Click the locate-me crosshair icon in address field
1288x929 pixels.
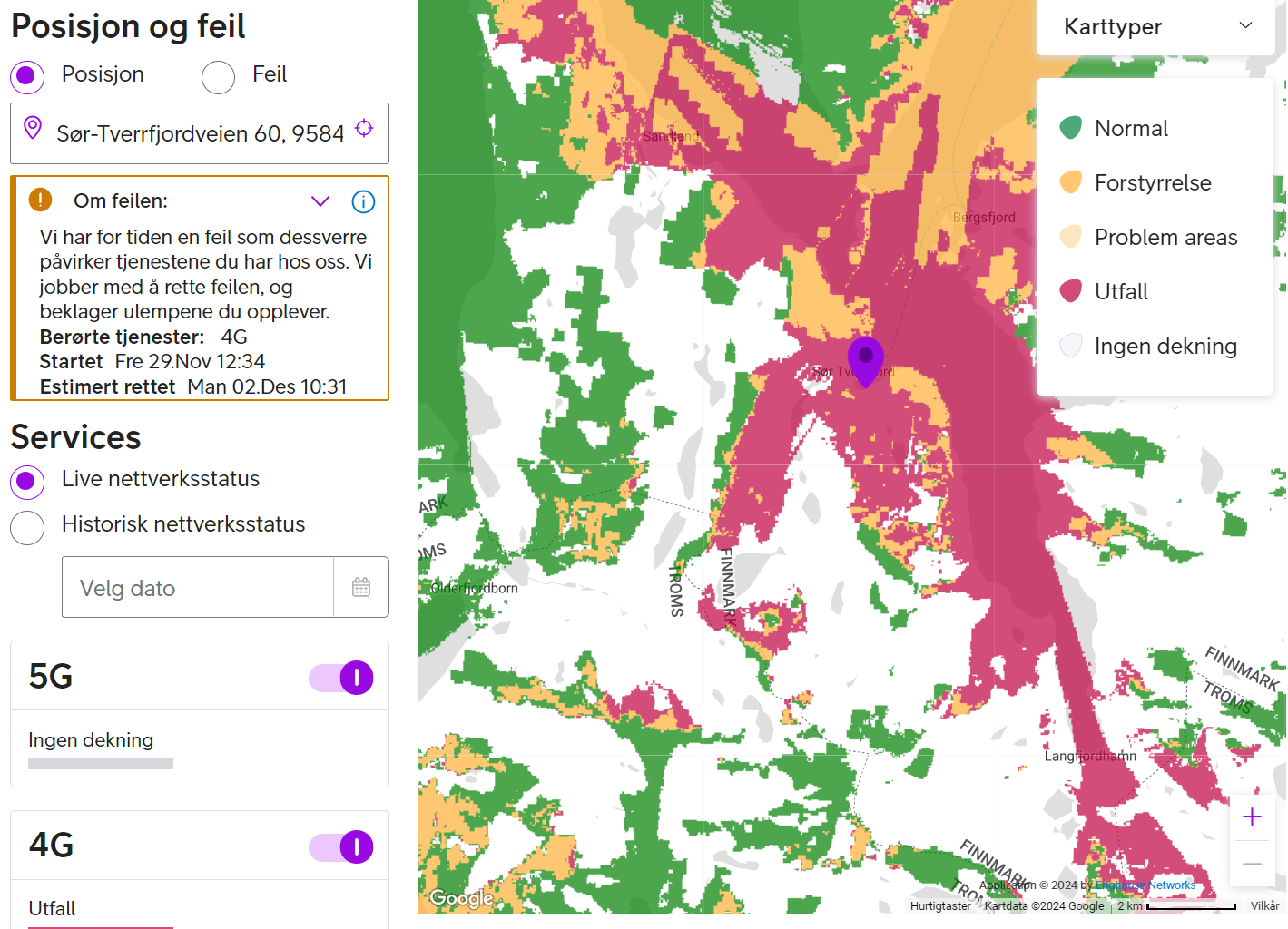[x=364, y=129]
